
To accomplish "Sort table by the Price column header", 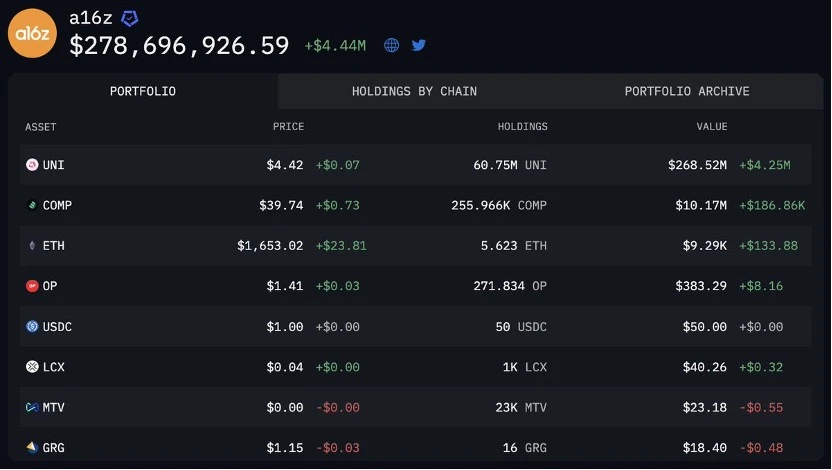I will pyautogui.click(x=288, y=127).
